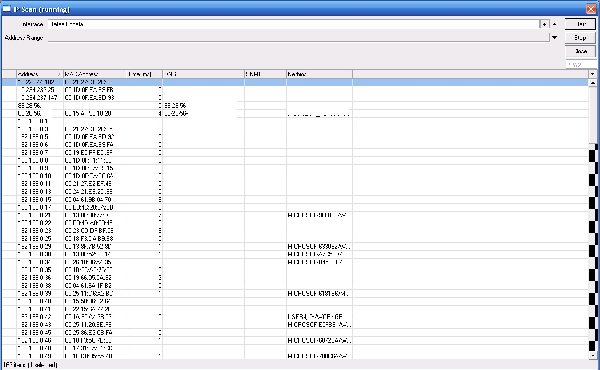Select the row with address 192.168.0.6
The image size is (600, 370).
tap(295, 145)
